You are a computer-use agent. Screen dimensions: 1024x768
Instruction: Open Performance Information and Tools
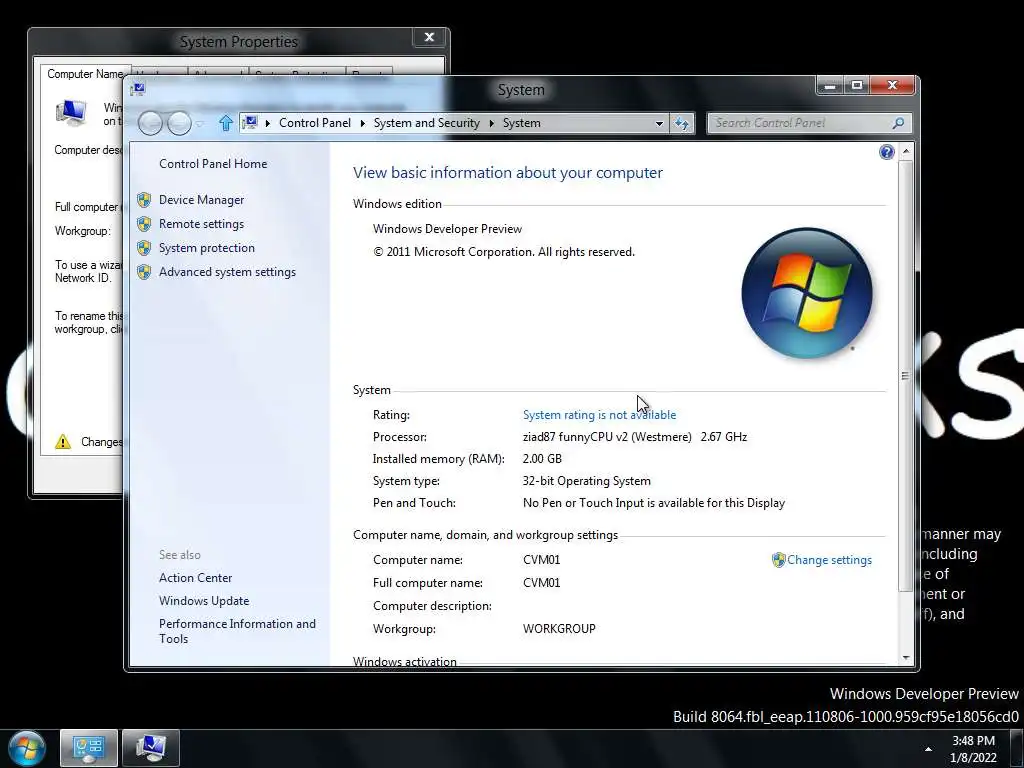click(237, 631)
